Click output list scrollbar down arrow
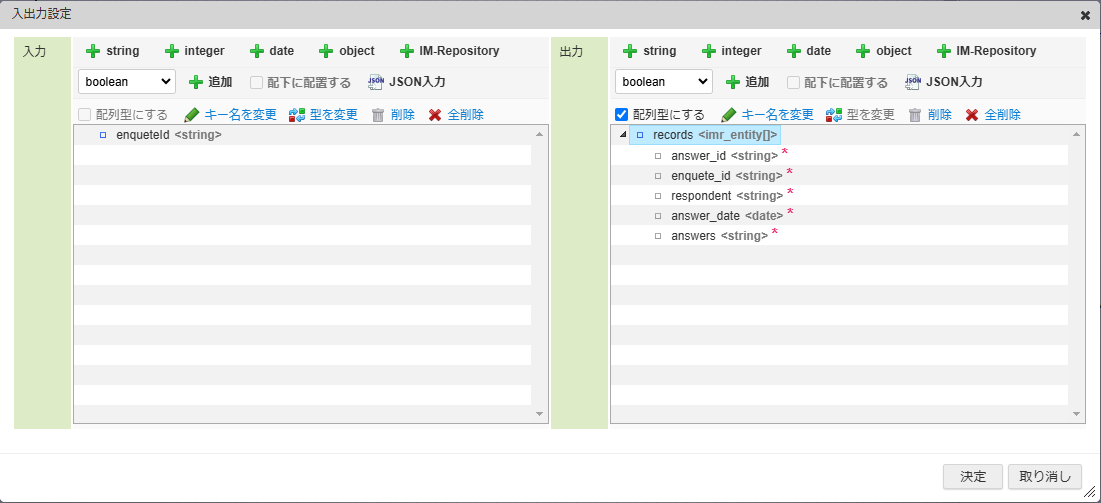This screenshot has width=1101, height=503. (x=1076, y=414)
